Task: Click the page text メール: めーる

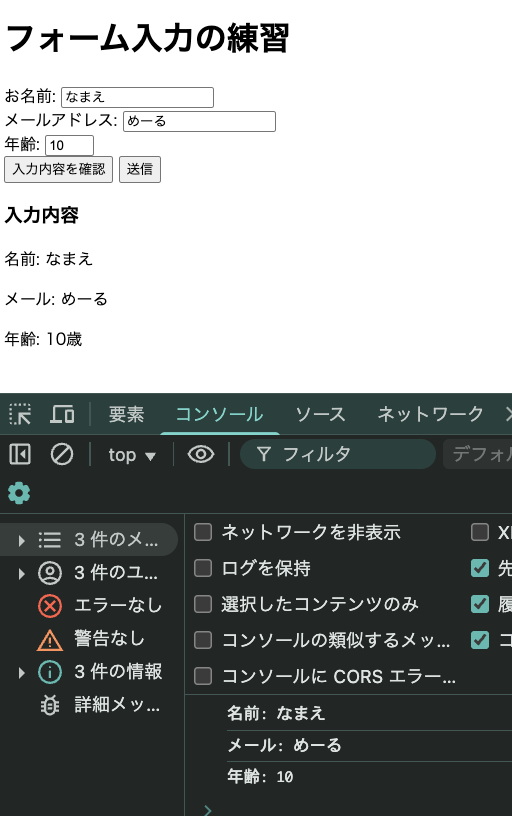Action: (x=56, y=299)
